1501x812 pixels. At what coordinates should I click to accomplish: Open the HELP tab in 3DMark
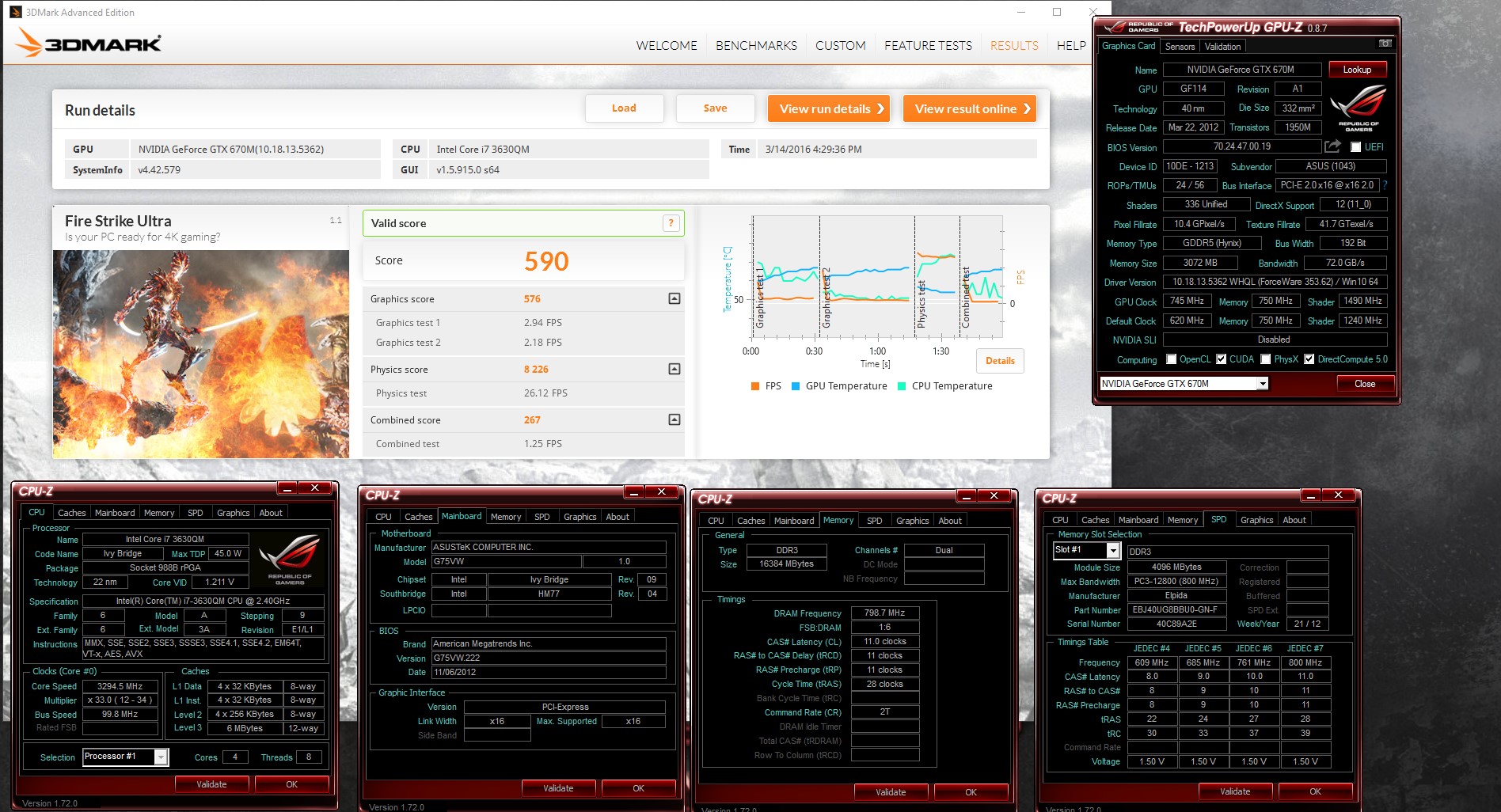click(1071, 46)
